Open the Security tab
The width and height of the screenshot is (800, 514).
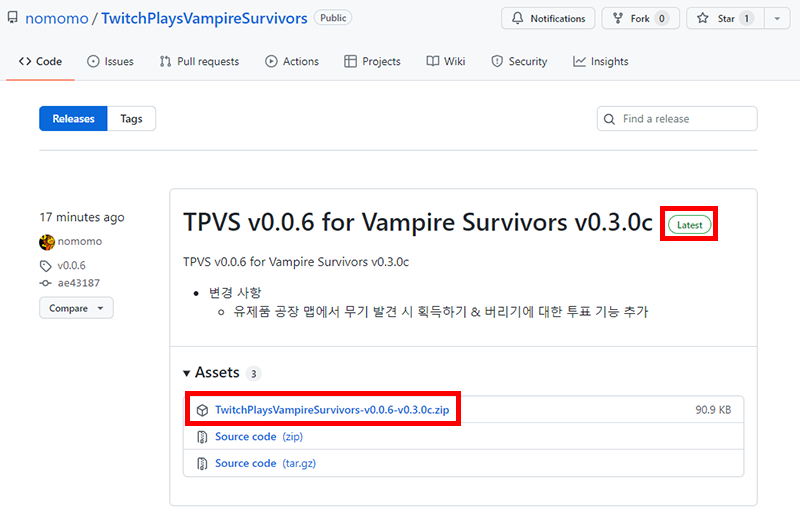[x=519, y=61]
